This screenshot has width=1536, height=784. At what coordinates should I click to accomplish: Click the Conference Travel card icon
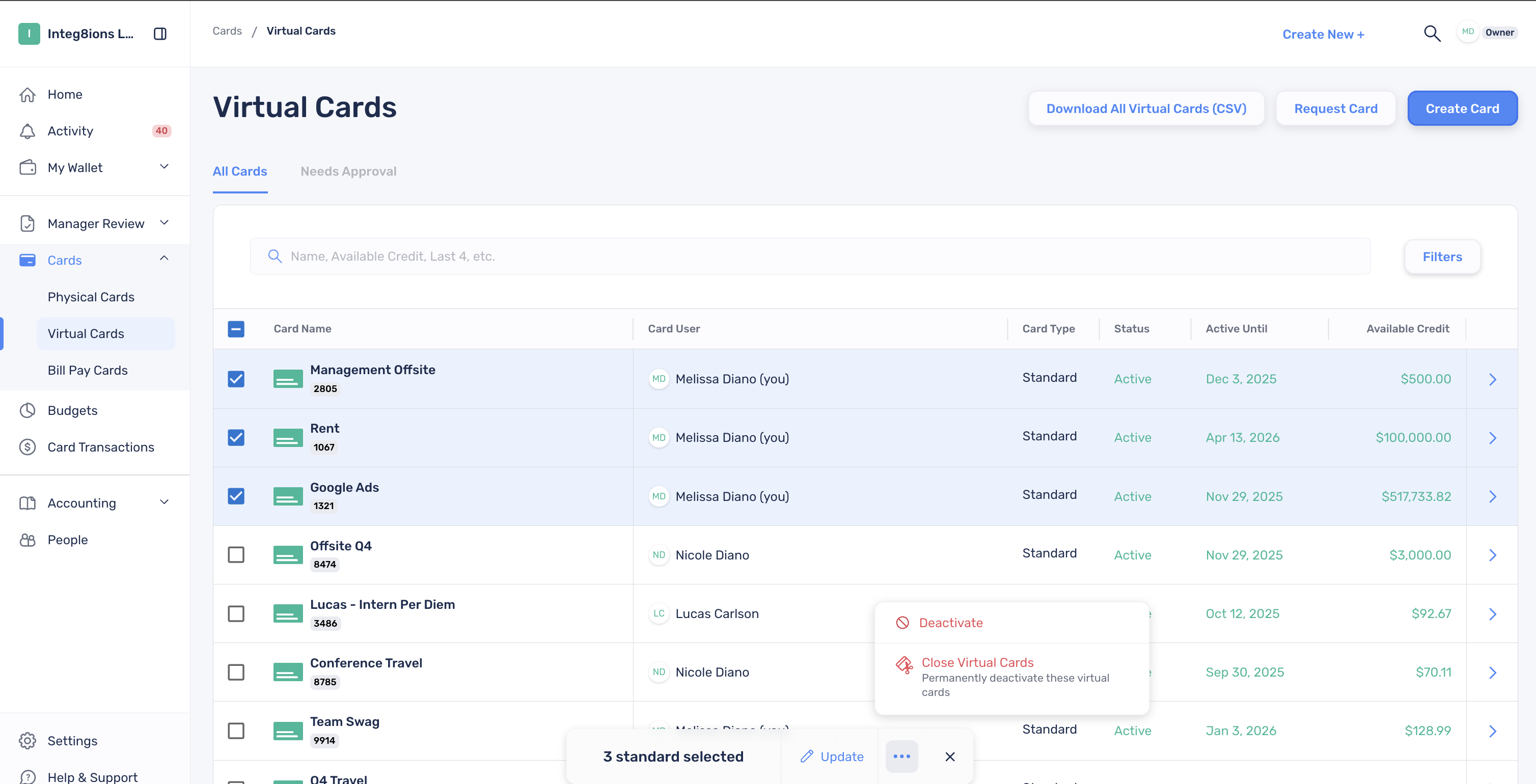(x=288, y=672)
